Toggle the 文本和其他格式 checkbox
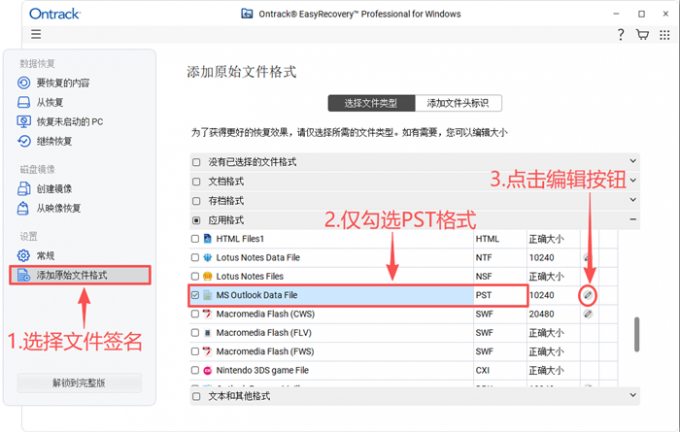Screen dimensions: 680x432 coord(196,396)
